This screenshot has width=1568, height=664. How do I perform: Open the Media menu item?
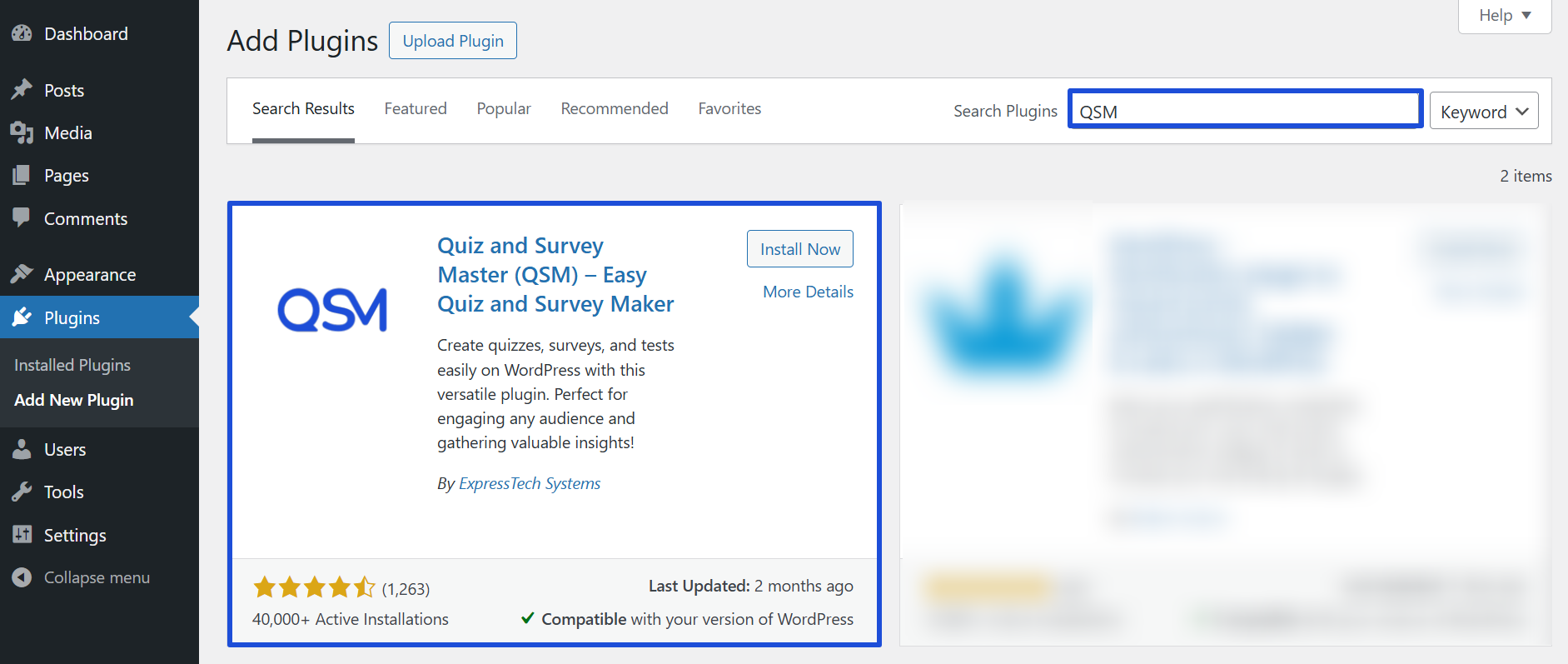click(x=99, y=132)
